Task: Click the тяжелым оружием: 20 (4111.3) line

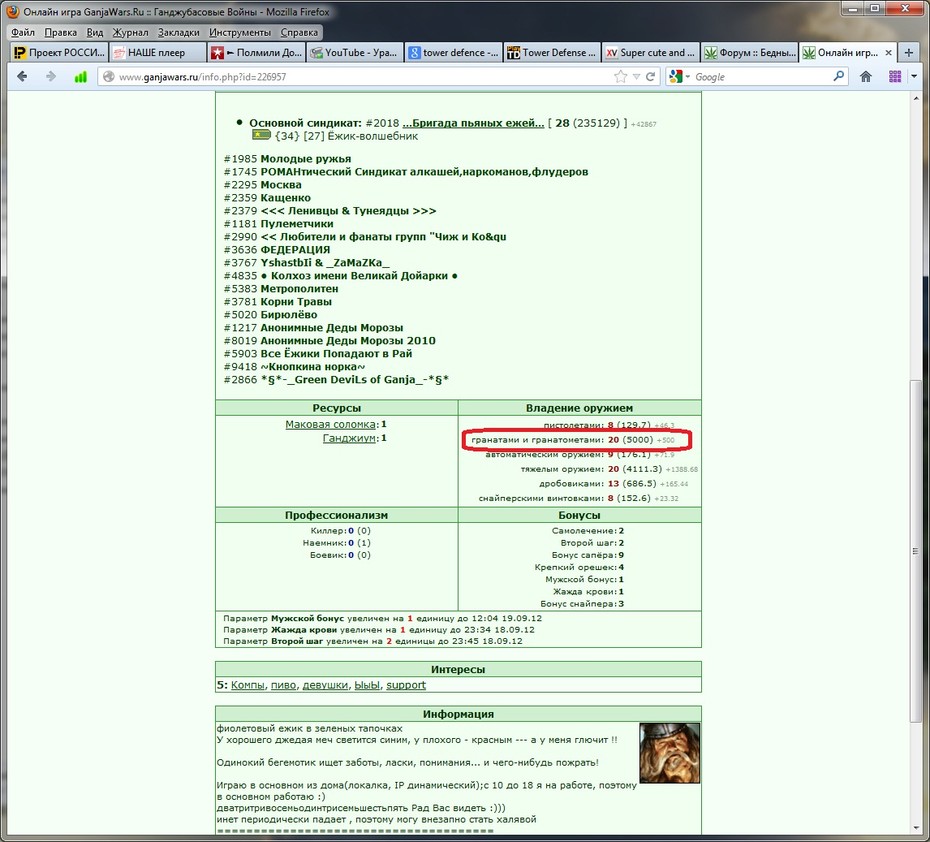Action: pos(609,469)
